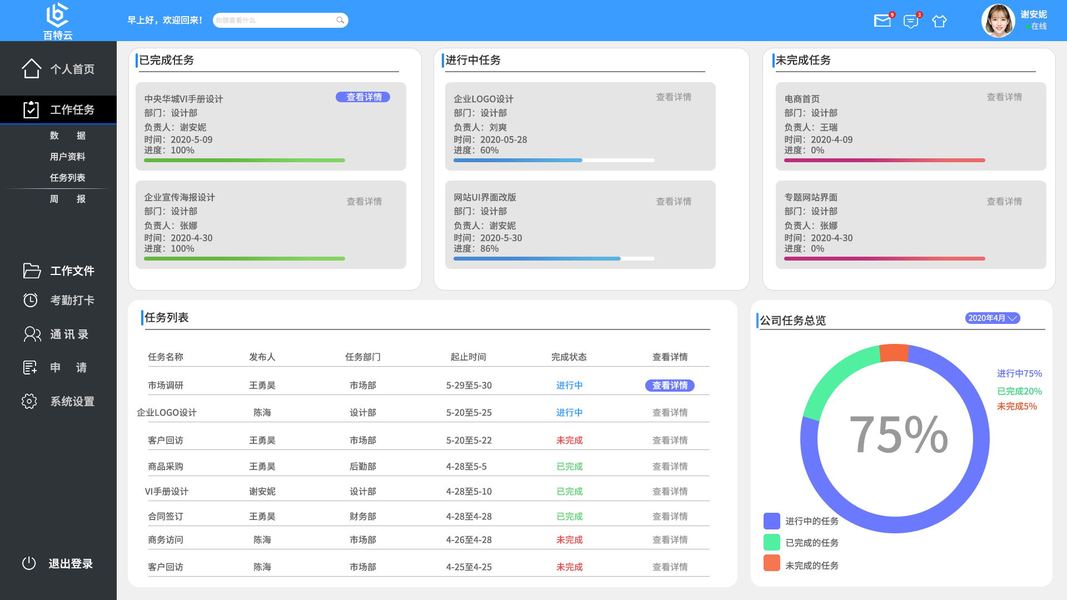Viewport: 1067px width, 600px height.
Task: Click the search magnifier icon
Action: (340, 20)
